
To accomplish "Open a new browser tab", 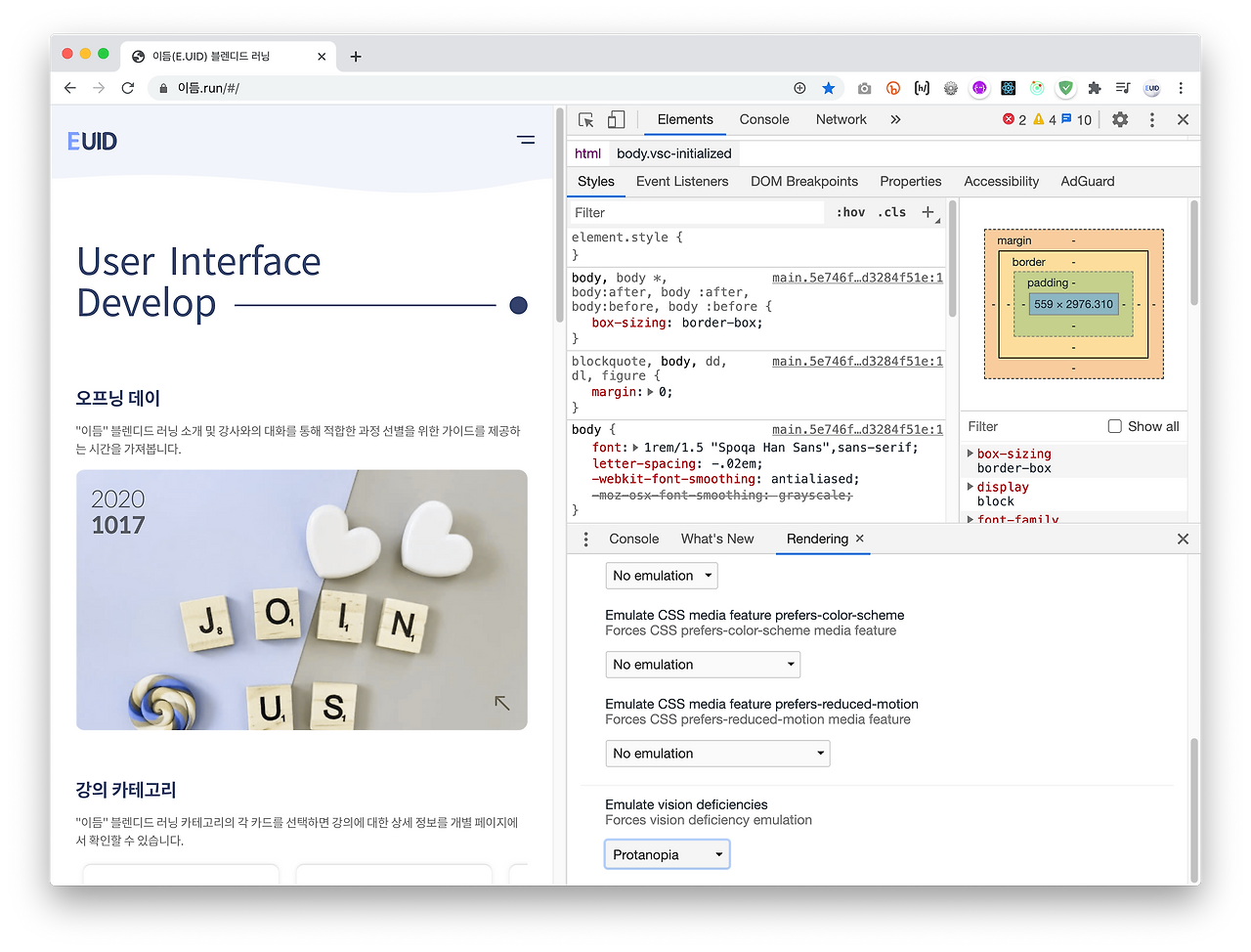I will point(356,57).
